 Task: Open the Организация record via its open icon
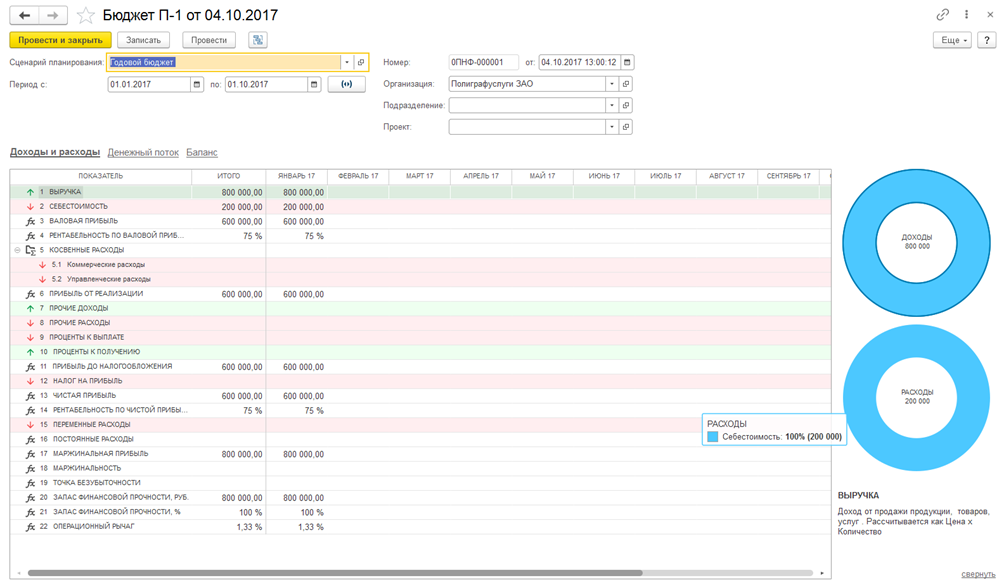[x=626, y=84]
